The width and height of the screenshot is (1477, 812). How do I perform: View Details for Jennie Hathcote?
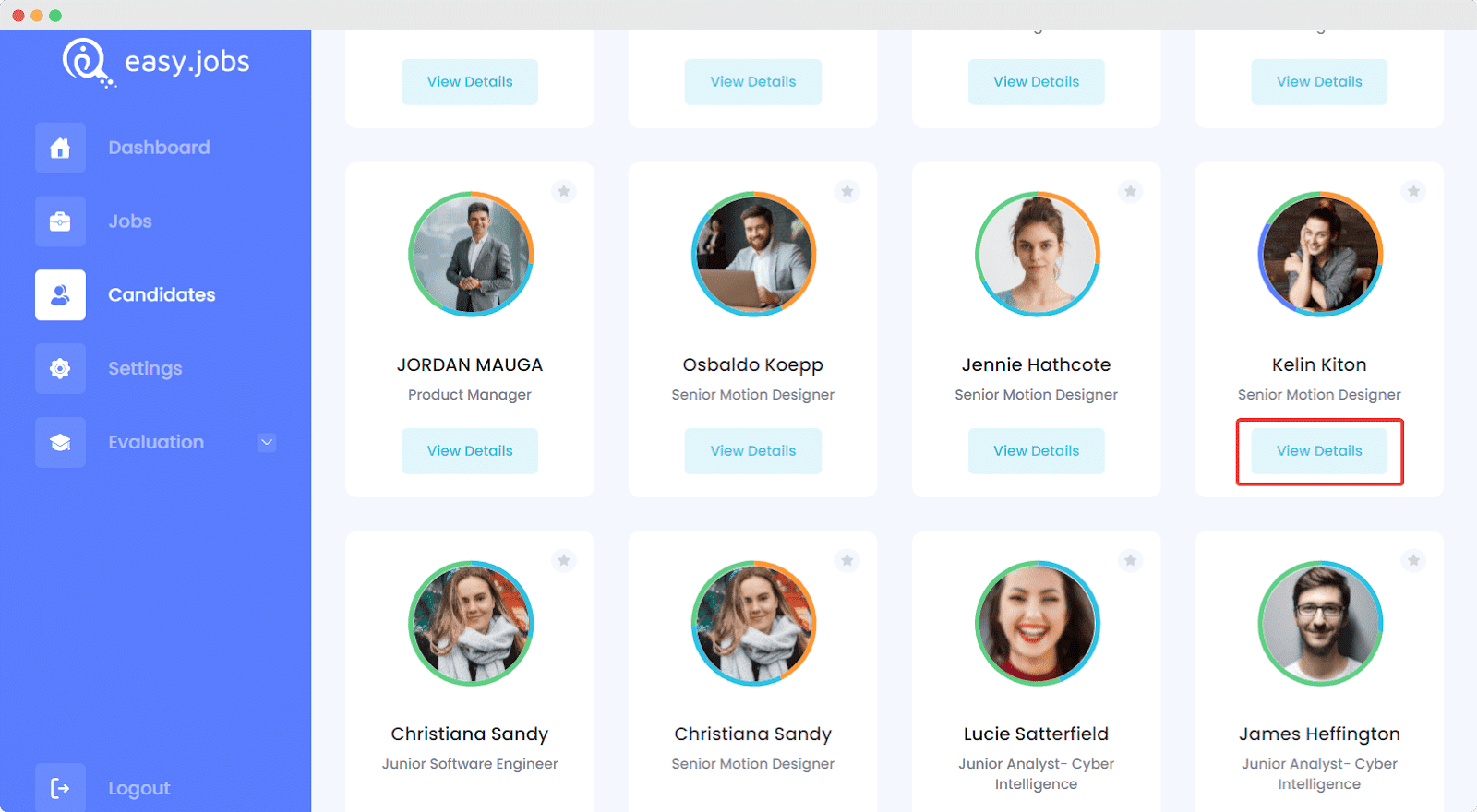coord(1036,451)
